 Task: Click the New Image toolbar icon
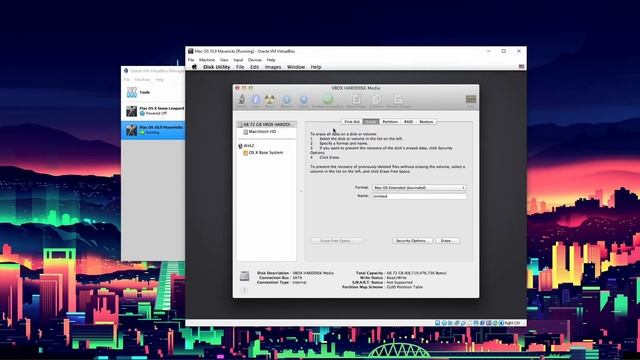click(x=356, y=99)
